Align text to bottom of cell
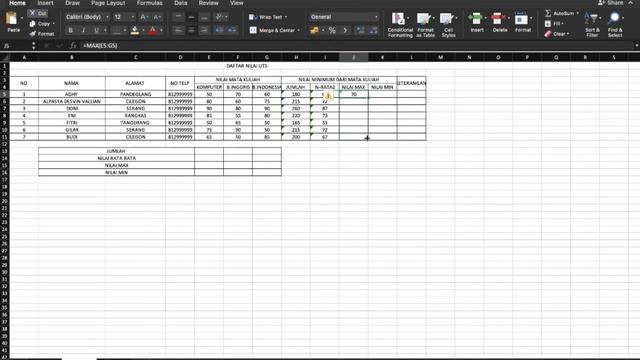Image resolution: width=640 pixels, height=360 pixels. (x=204, y=17)
